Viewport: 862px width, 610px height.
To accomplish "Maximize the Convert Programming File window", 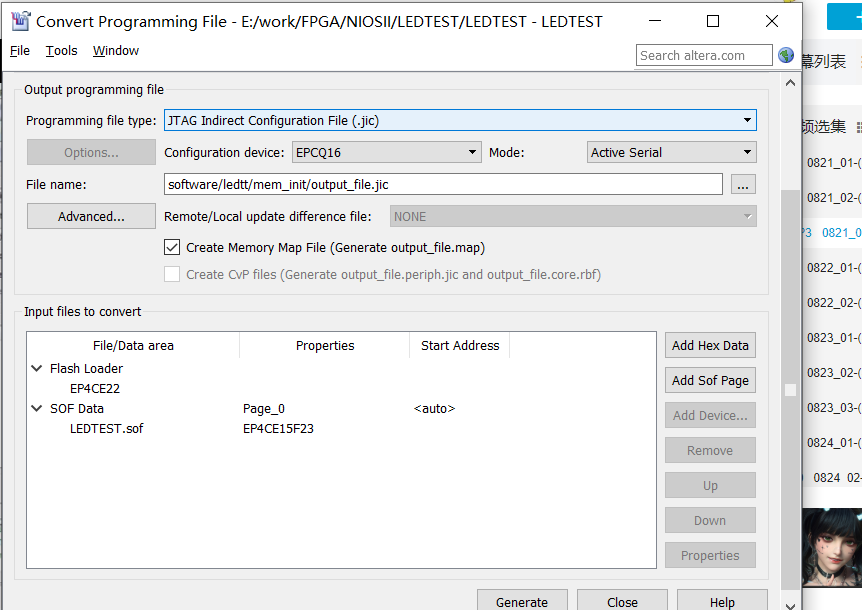I will point(713,21).
